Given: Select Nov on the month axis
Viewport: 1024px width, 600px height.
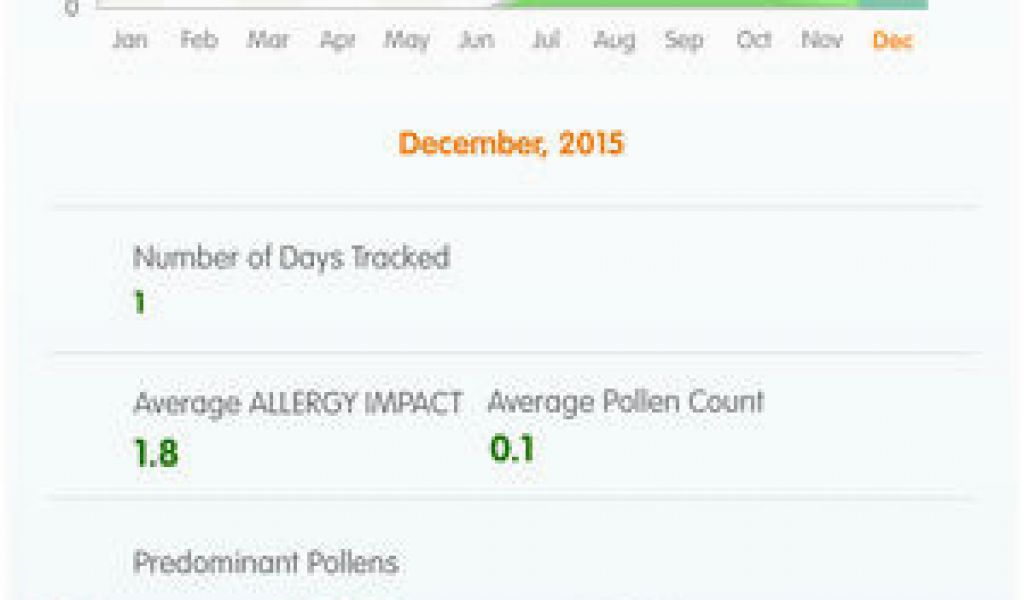Looking at the screenshot, I should tap(822, 40).
